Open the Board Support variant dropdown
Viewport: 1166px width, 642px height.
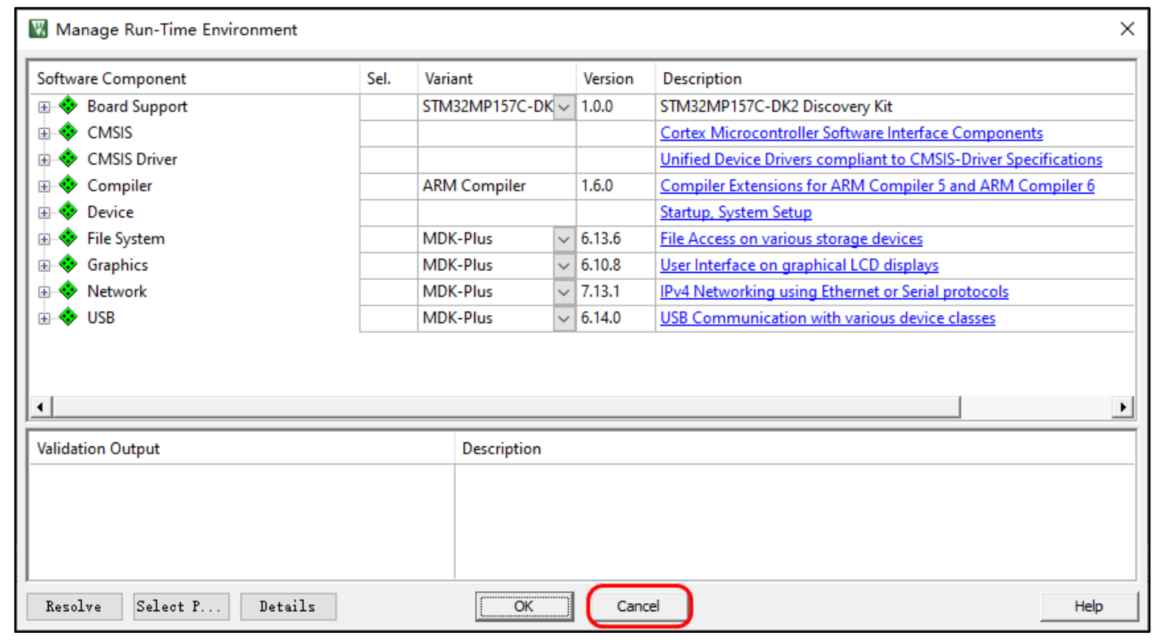click(x=564, y=107)
